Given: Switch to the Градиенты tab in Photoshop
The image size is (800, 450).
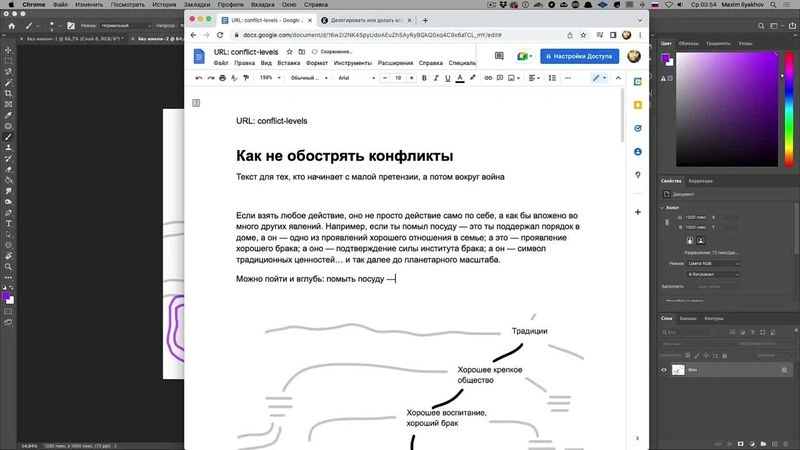Looking at the screenshot, I should 718,43.
